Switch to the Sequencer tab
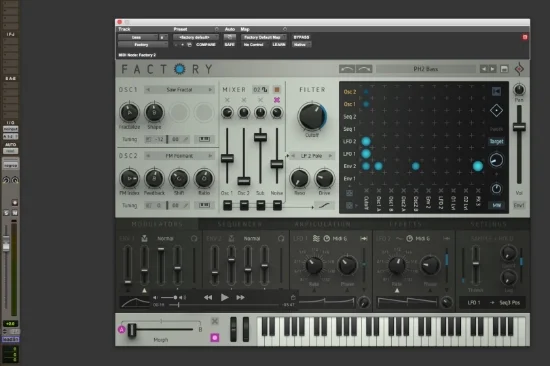 point(240,224)
